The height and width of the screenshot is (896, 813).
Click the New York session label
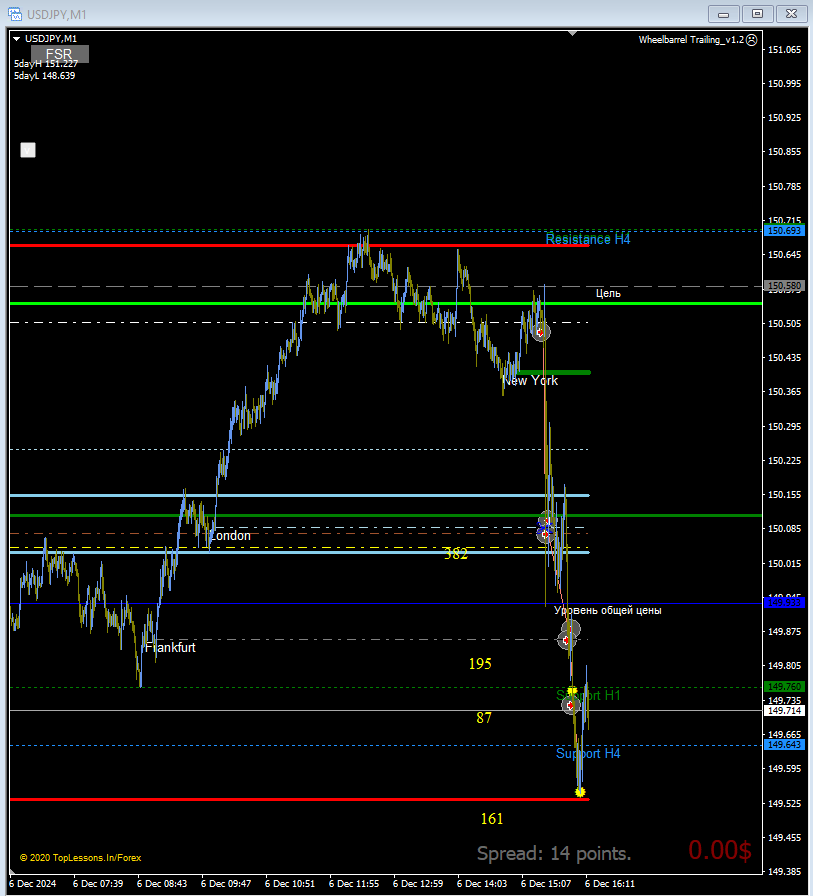click(530, 381)
